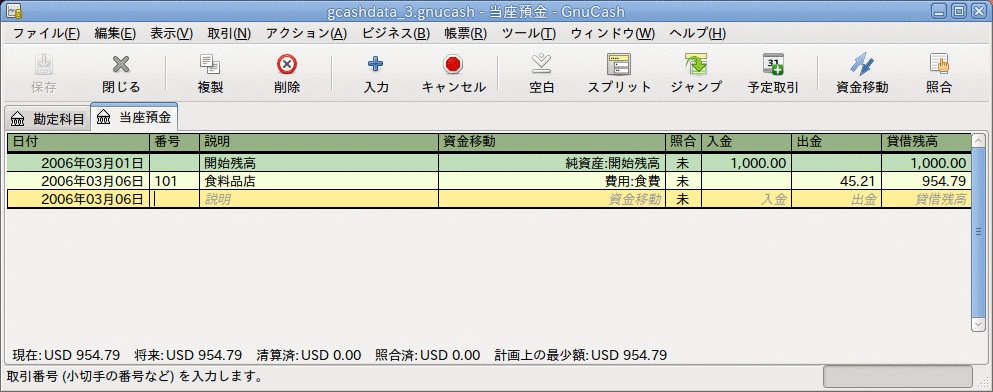The image size is (993, 392).
Task: Click the 日付 column header
Action: click(x=79, y=142)
